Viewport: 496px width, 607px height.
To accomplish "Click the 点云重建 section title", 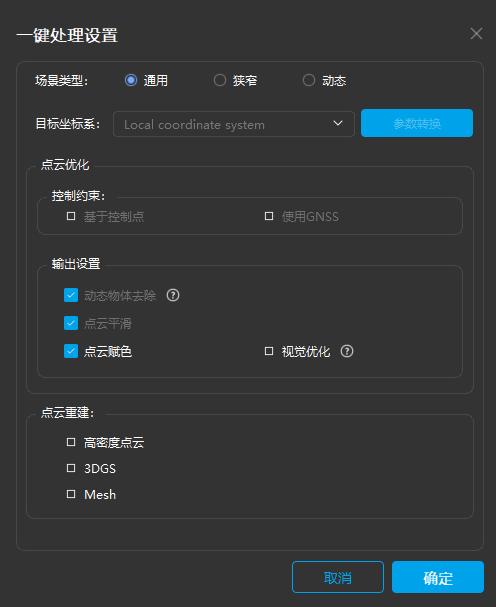I will pyautogui.click(x=67, y=412).
